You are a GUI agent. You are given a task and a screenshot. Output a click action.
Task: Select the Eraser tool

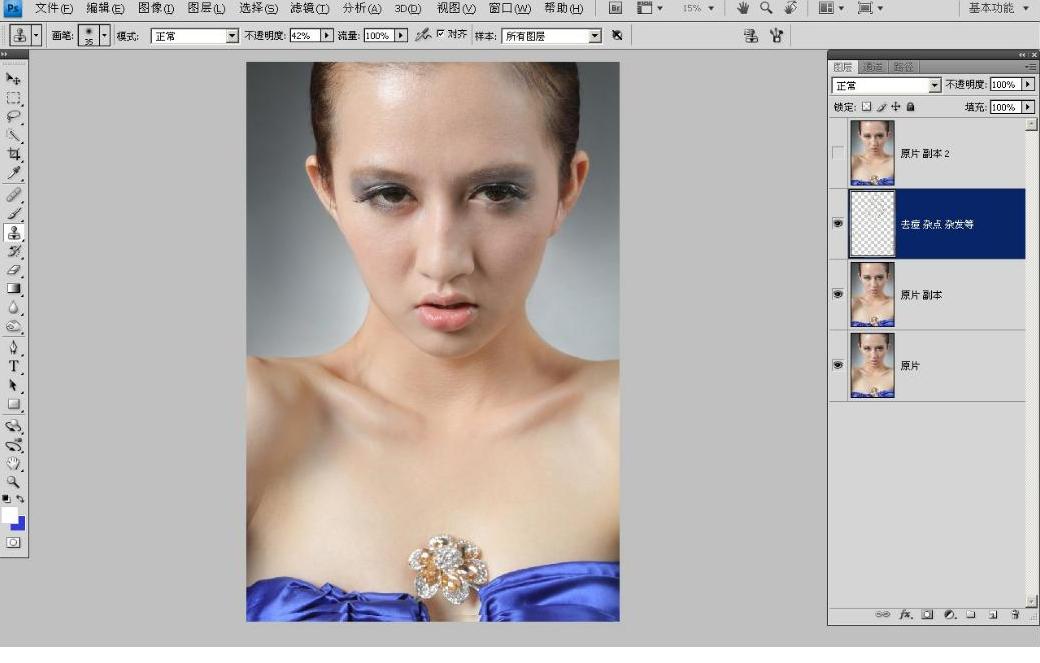pyautogui.click(x=13, y=270)
